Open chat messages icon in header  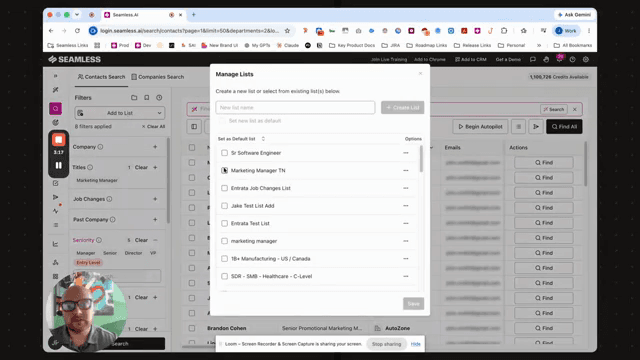(x=533, y=60)
